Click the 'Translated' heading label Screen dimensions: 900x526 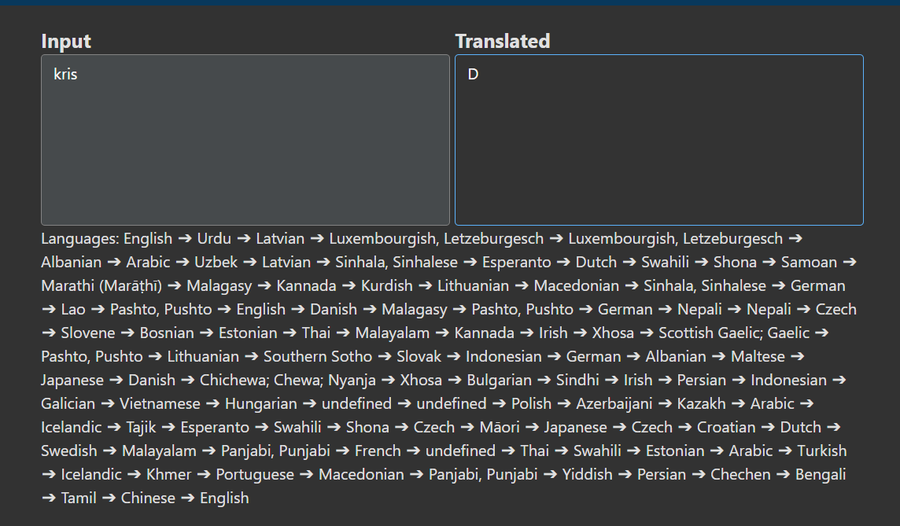tap(502, 41)
